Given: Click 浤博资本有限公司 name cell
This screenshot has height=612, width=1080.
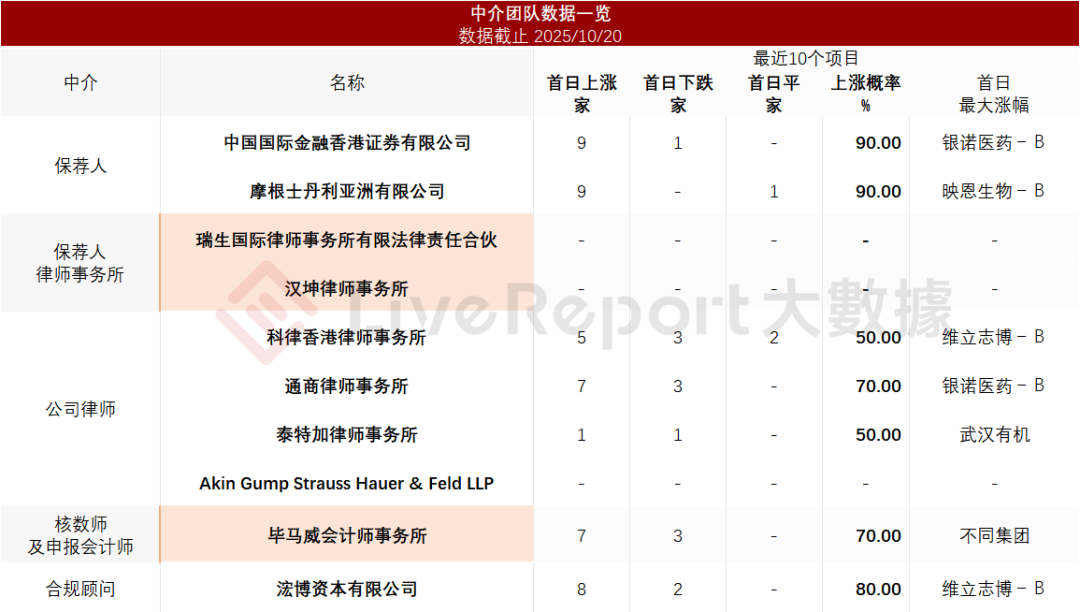Looking at the screenshot, I should [x=346, y=589].
